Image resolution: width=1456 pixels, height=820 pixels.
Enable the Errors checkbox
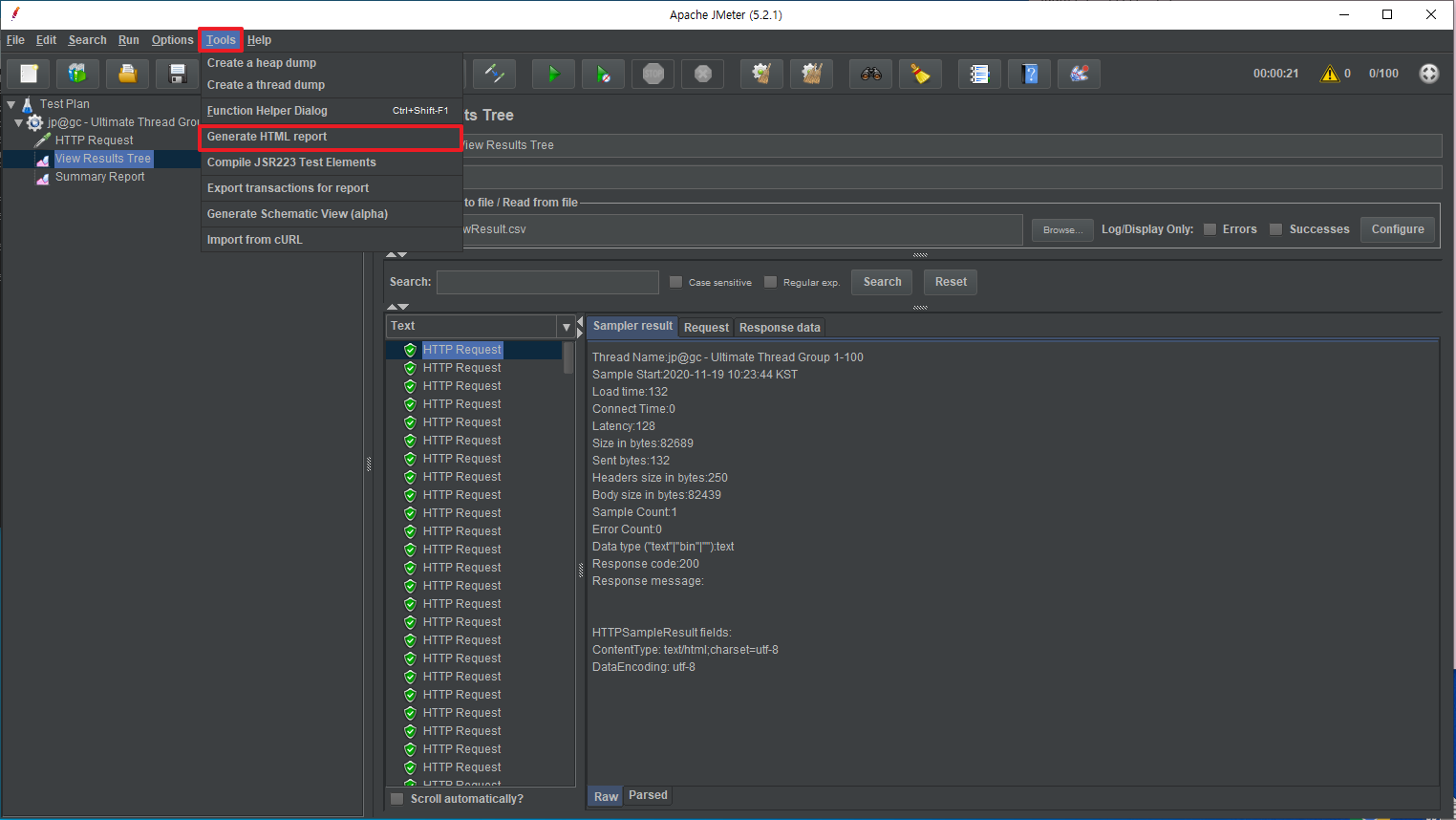click(x=1210, y=229)
